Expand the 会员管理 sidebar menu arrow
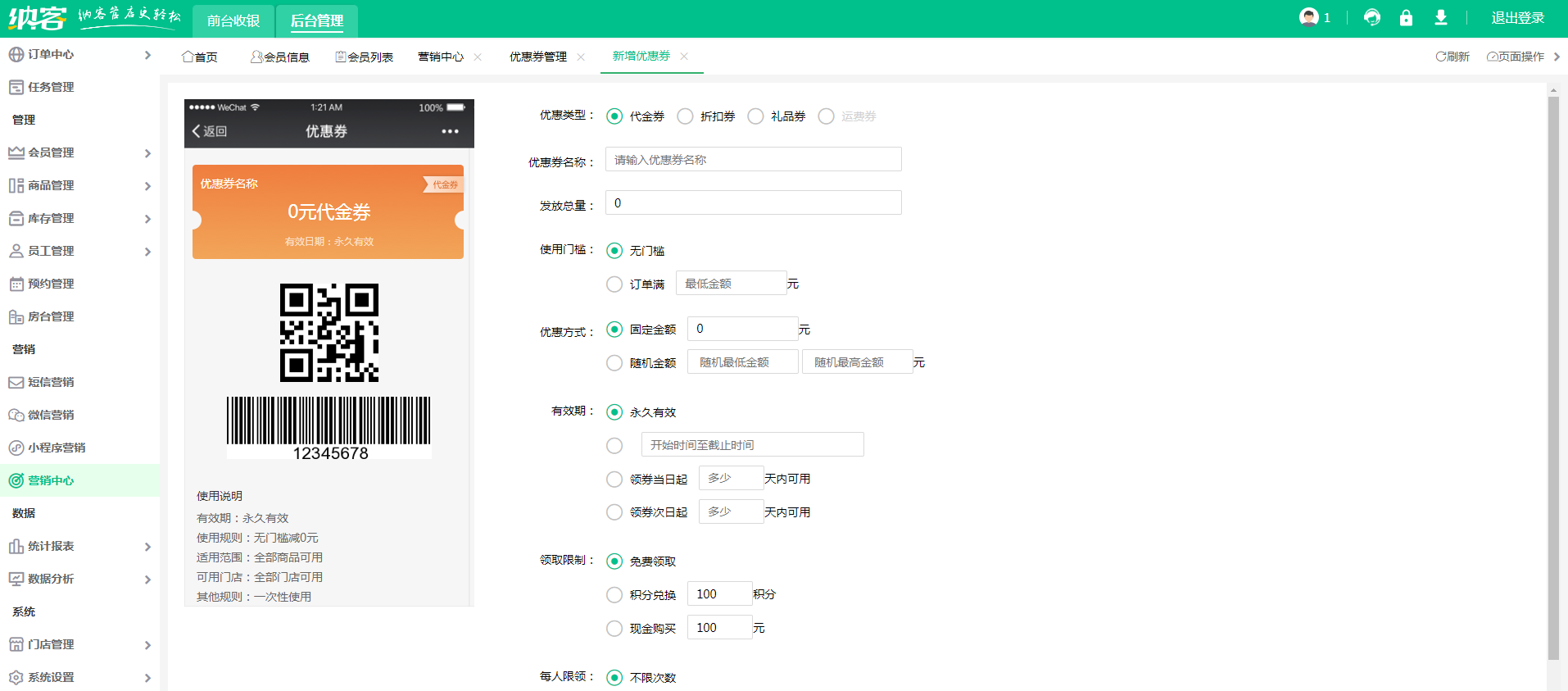Screen dimensions: 1568x691 147,153
